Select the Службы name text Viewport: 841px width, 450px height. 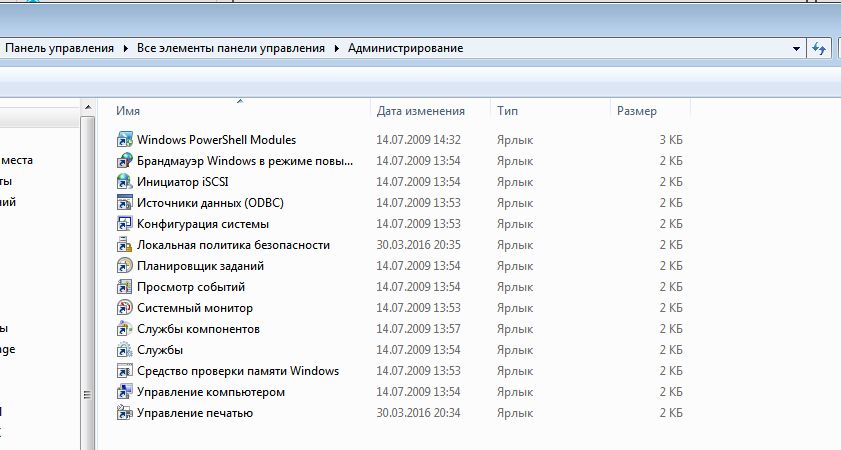pyautogui.click(x=160, y=350)
